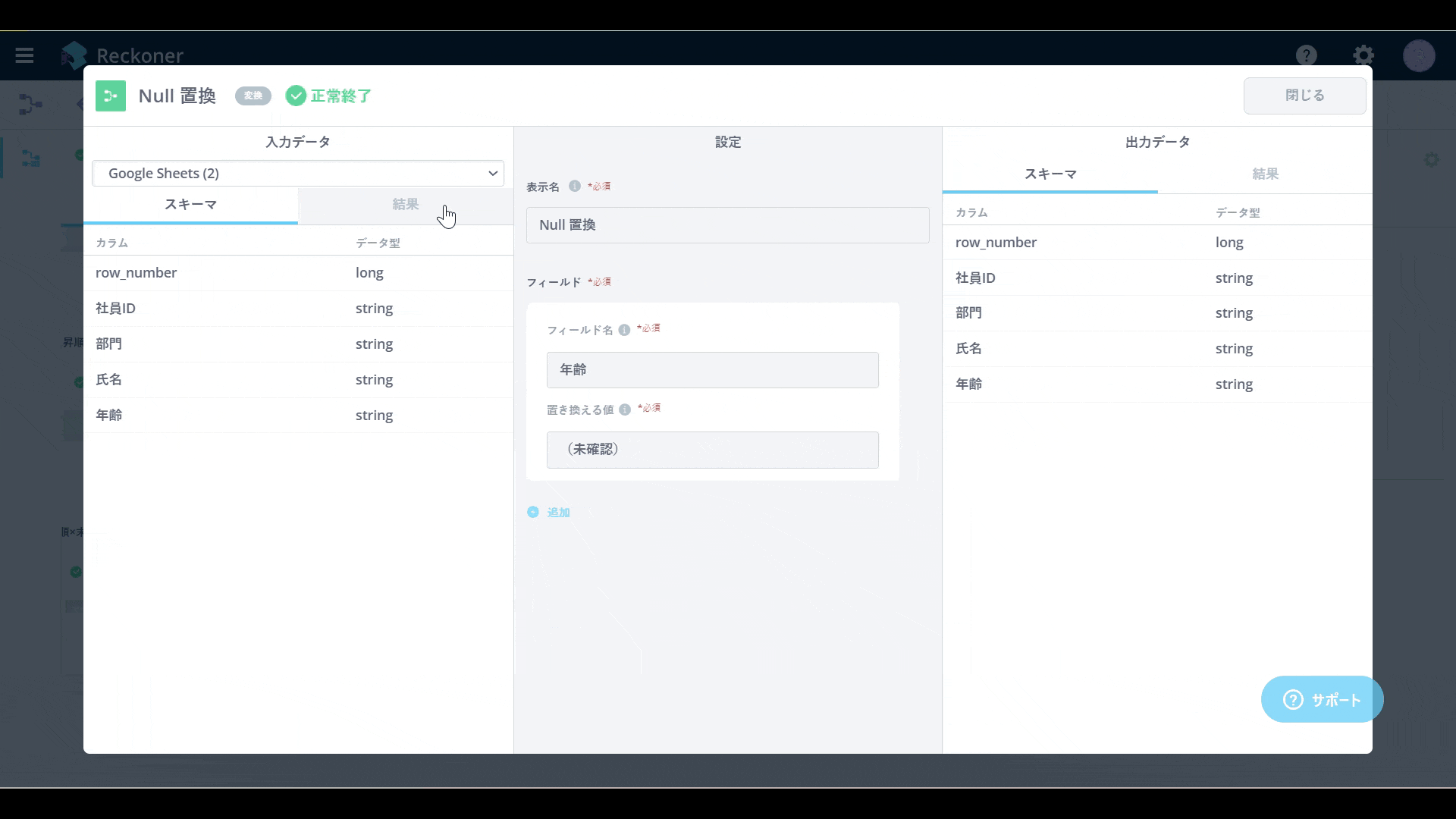Select 氏名 row in output schema
This screenshot has height=819, width=1456.
point(1157,349)
